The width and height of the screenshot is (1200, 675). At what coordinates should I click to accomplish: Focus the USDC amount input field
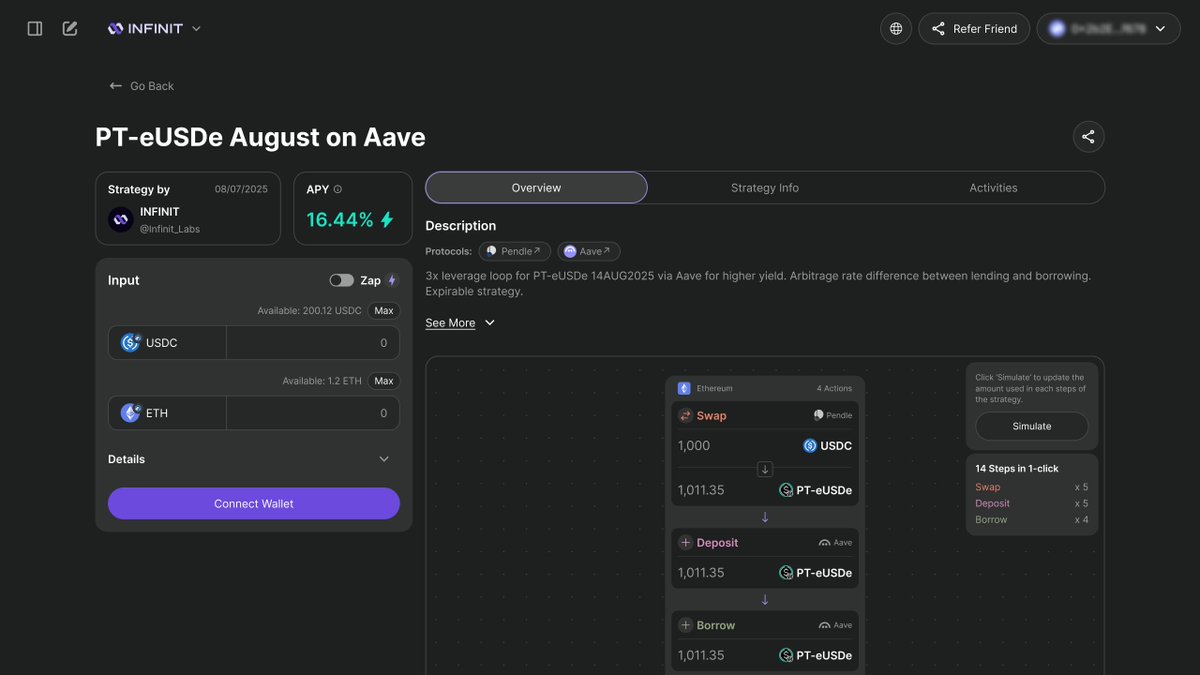[x=313, y=343]
